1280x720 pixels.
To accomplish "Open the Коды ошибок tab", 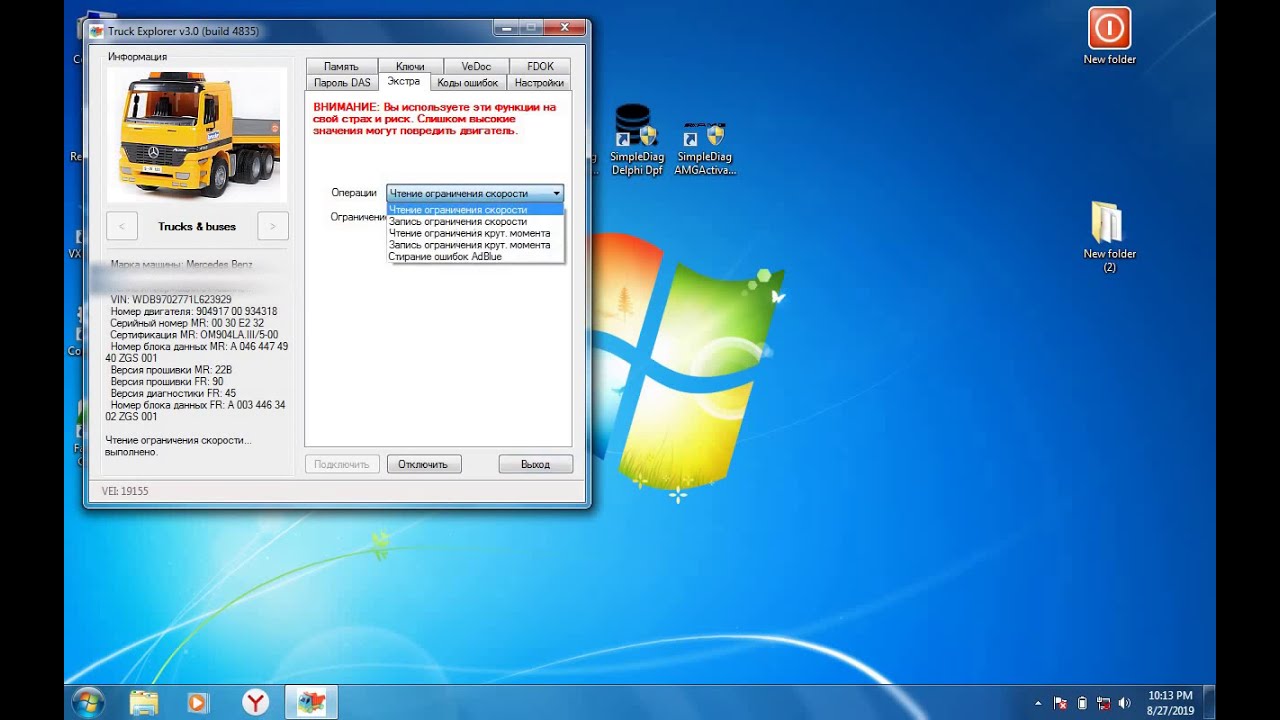I will click(x=468, y=83).
